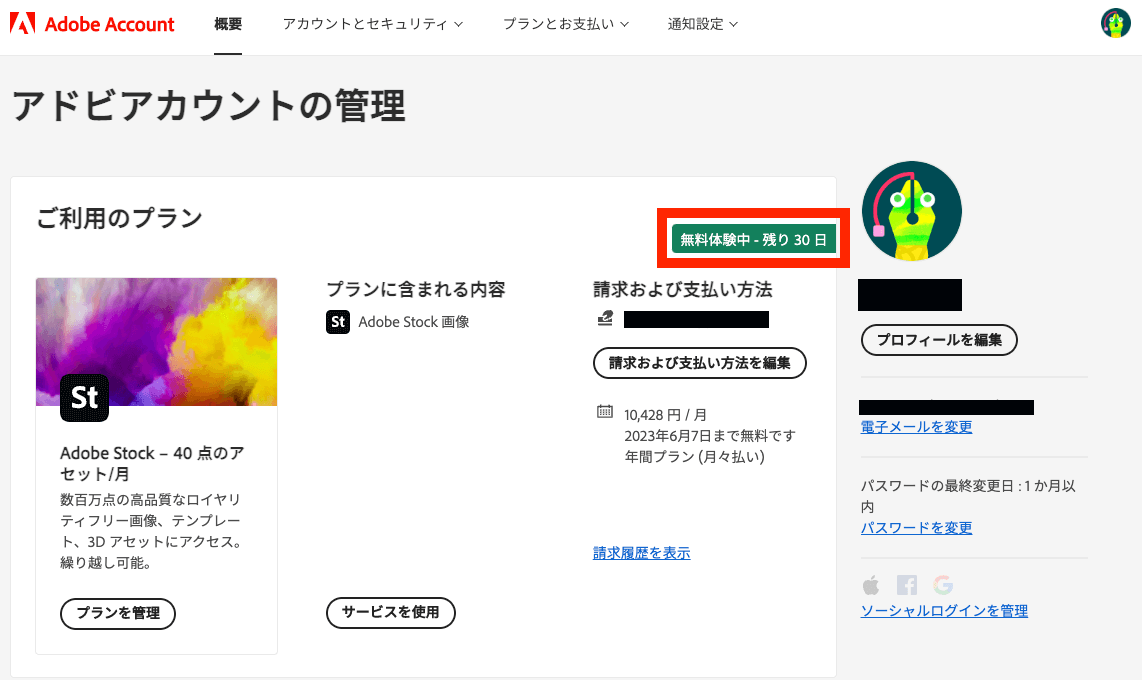The width and height of the screenshot is (1142, 680).
Task: Open the 請求履歴を表示 link
Action: click(x=641, y=553)
